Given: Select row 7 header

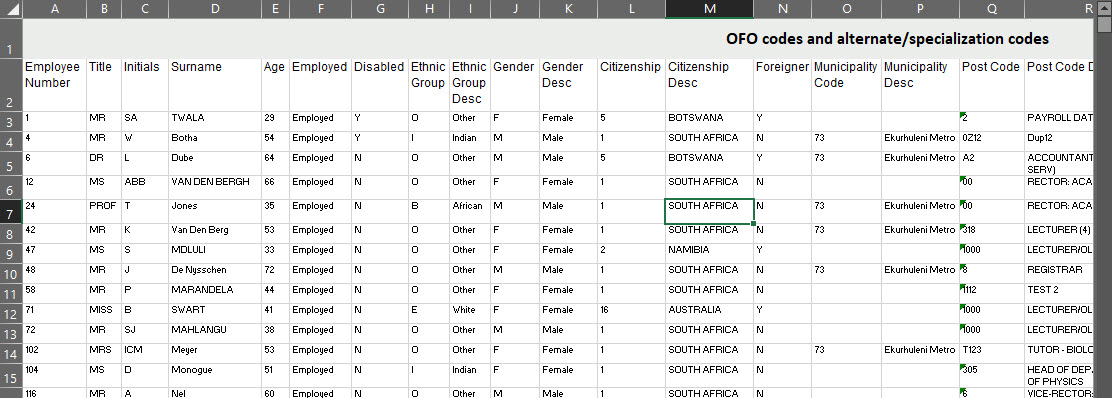Looking at the screenshot, I should tap(11, 211).
